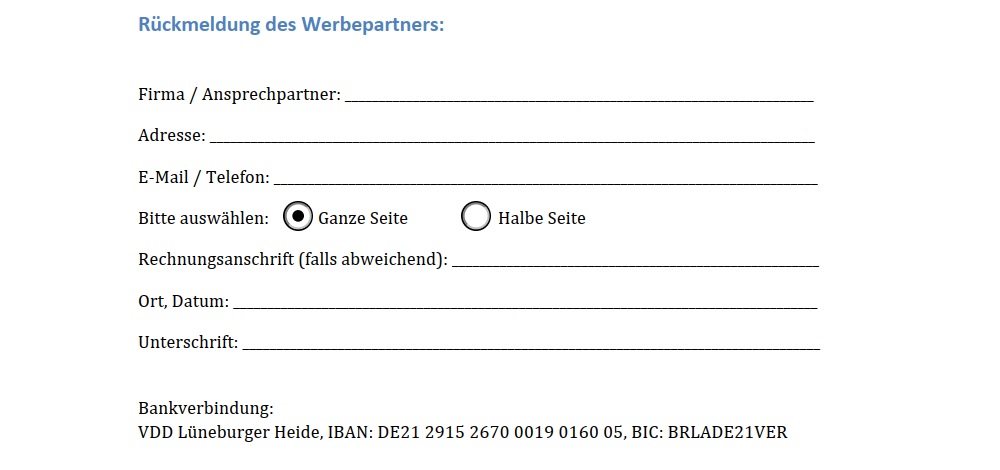1000x470 pixels.
Task: Click the Firma / Ansprechpartner label
Action: coord(239,95)
